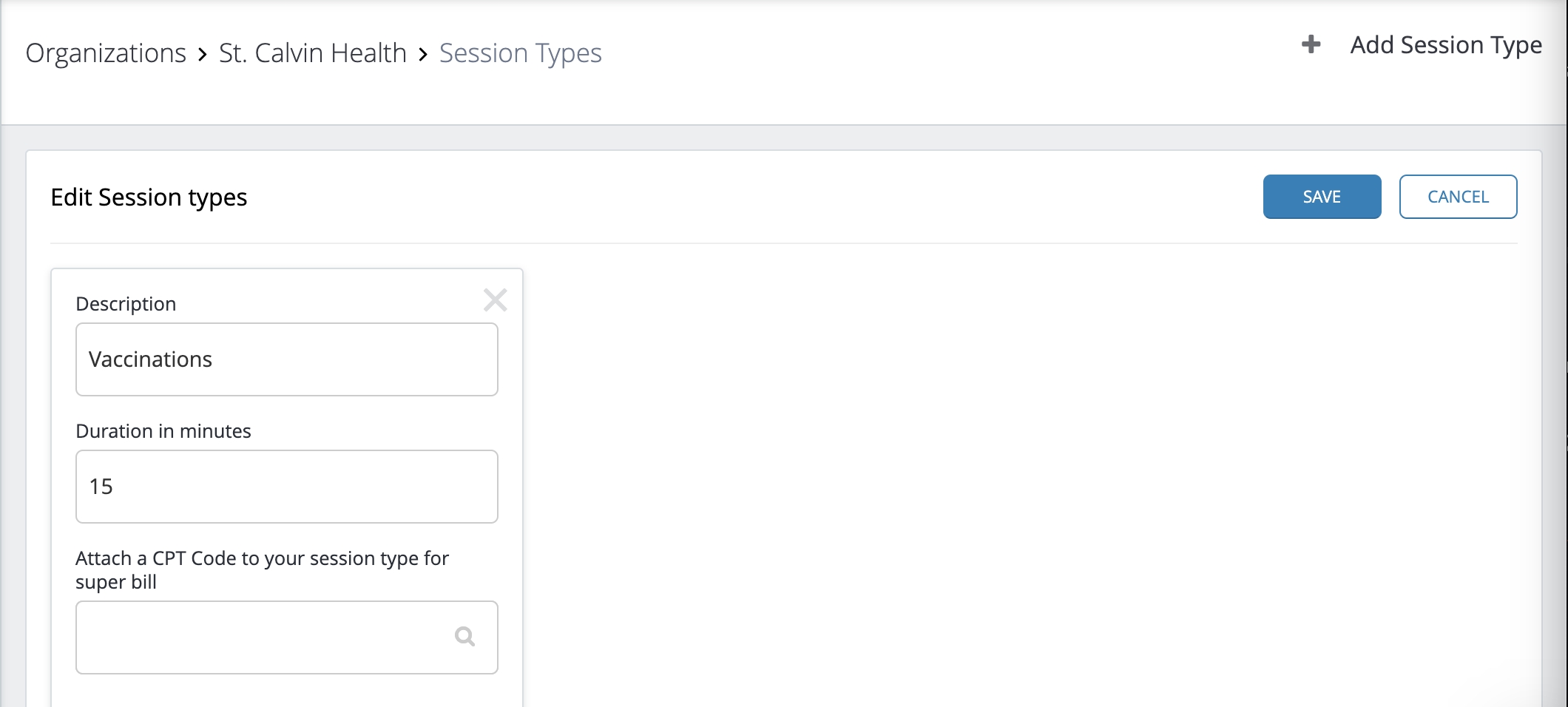
Task: Click the Attach a CPT Code label text
Action: 262,570
